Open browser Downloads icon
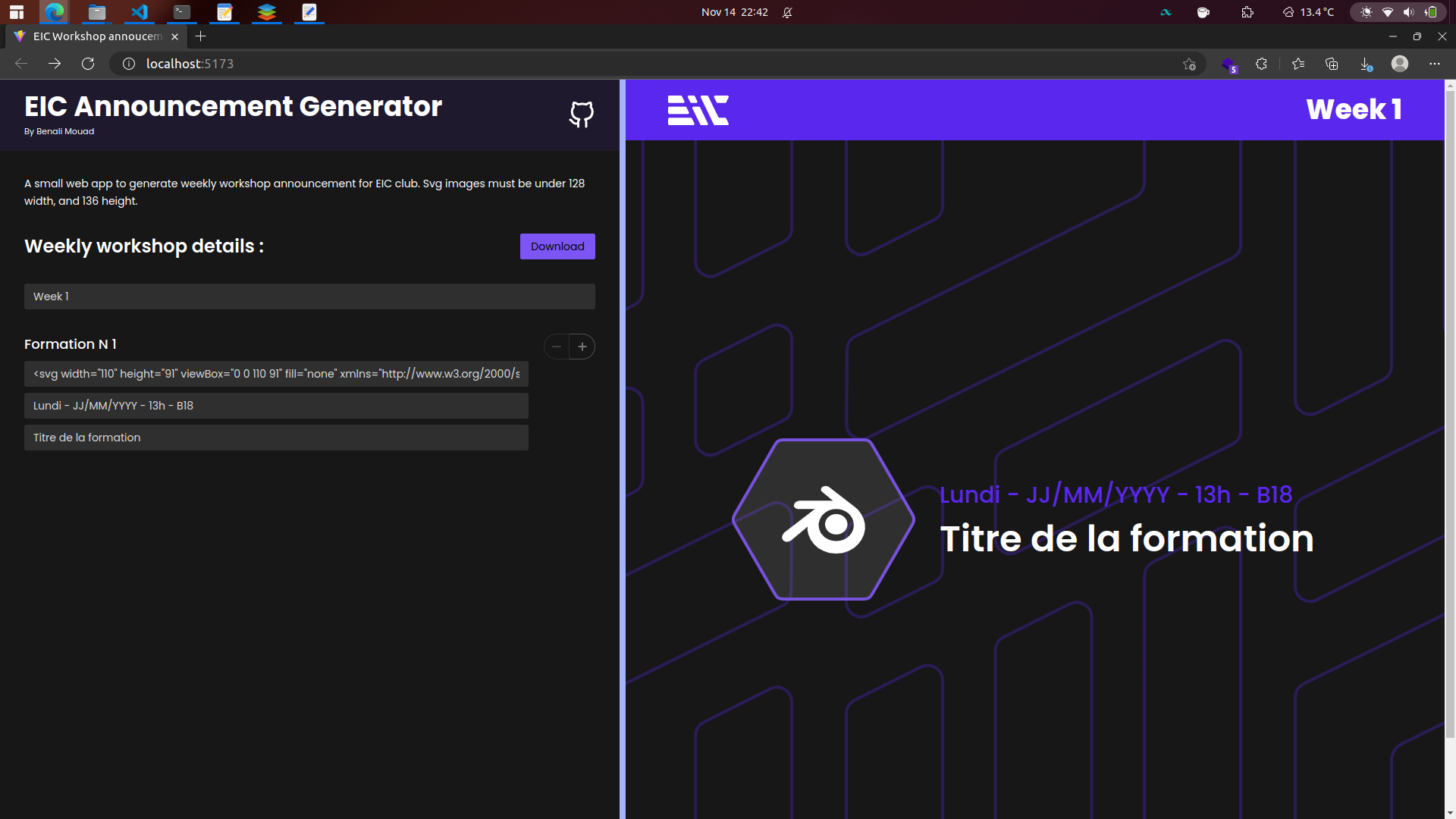The width and height of the screenshot is (1456, 819). click(x=1366, y=64)
